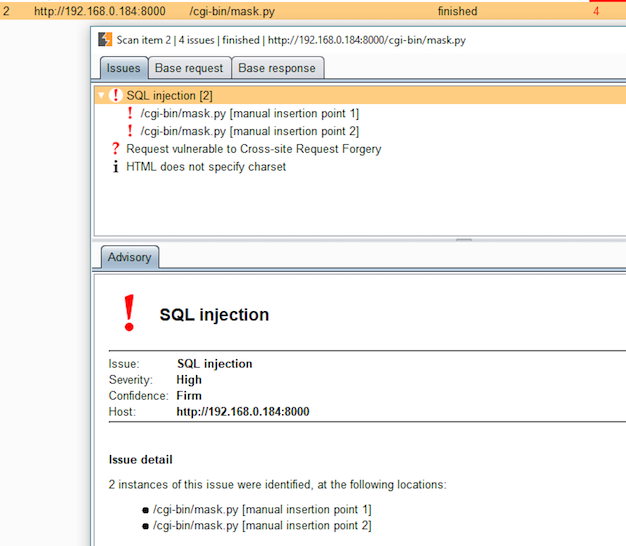The image size is (626, 546).
Task: Collapse the SQL injection tree node
Action: pos(101,95)
